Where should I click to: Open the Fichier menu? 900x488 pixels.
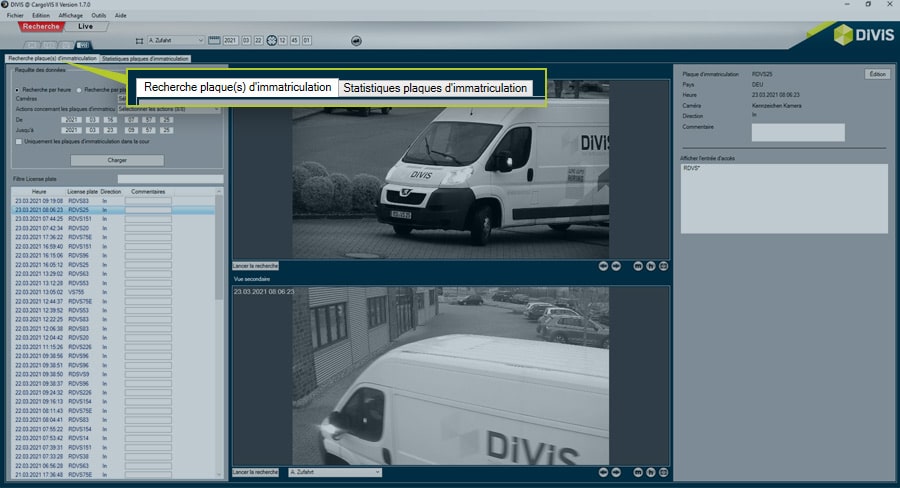click(15, 16)
